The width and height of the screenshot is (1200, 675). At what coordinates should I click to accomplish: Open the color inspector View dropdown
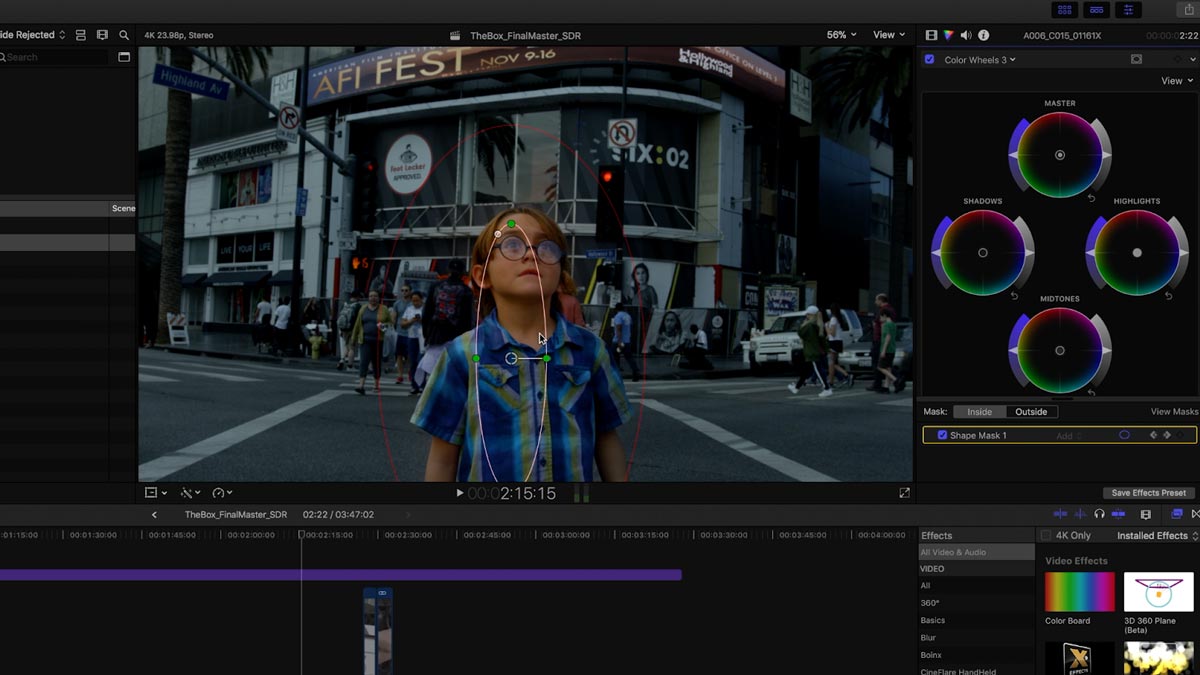1176,81
